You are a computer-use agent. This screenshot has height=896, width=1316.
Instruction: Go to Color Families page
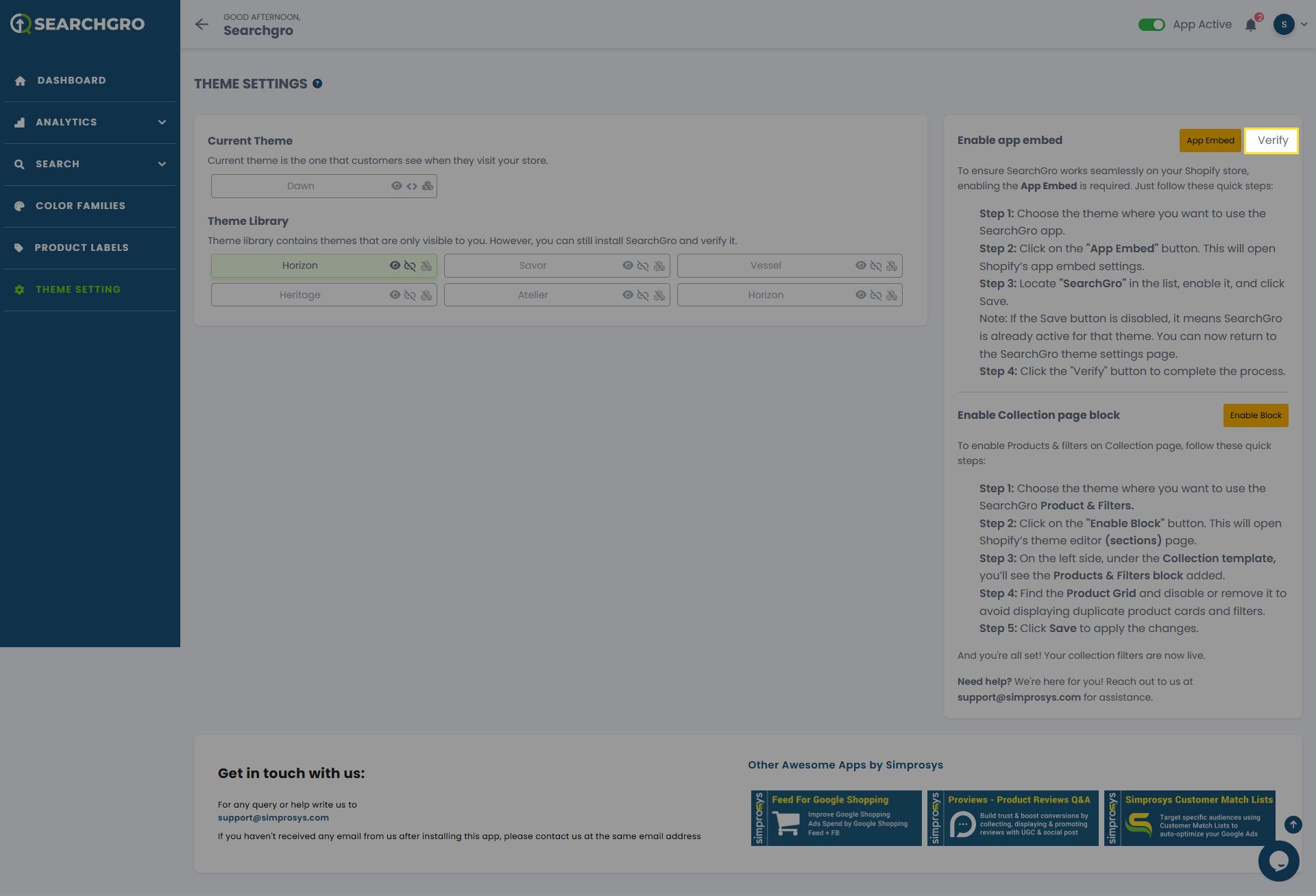point(80,206)
